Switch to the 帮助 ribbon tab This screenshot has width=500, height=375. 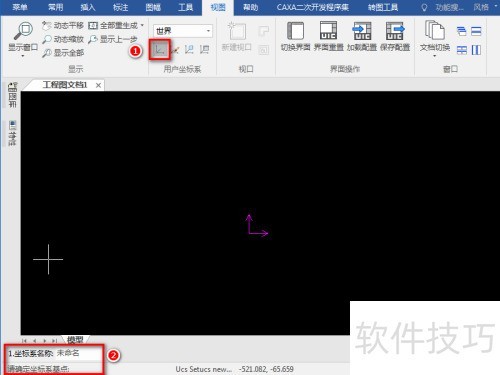click(x=251, y=7)
